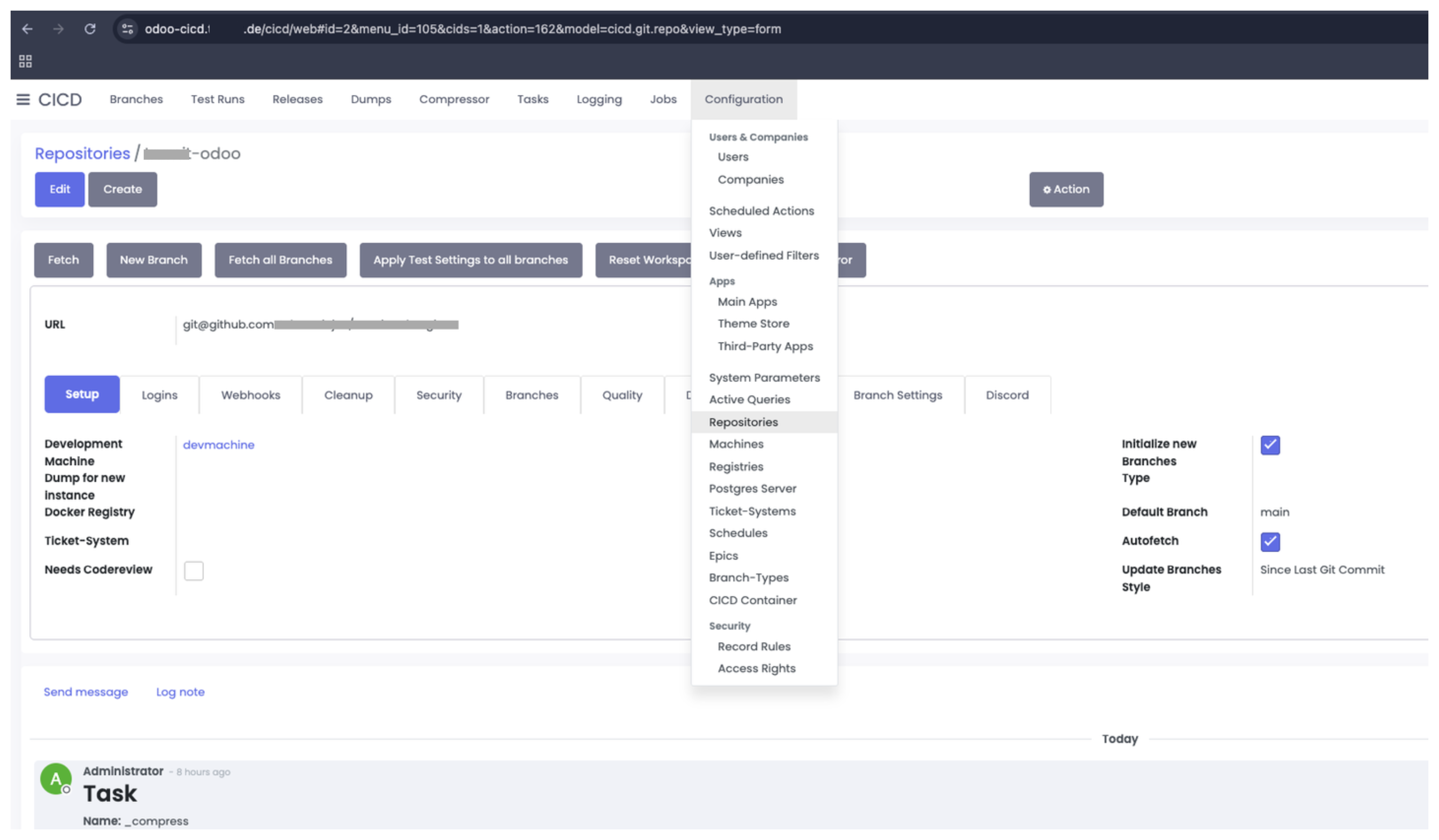Viewport: 1439px width, 840px height.
Task: Collapse the Configuration menu
Action: point(744,99)
